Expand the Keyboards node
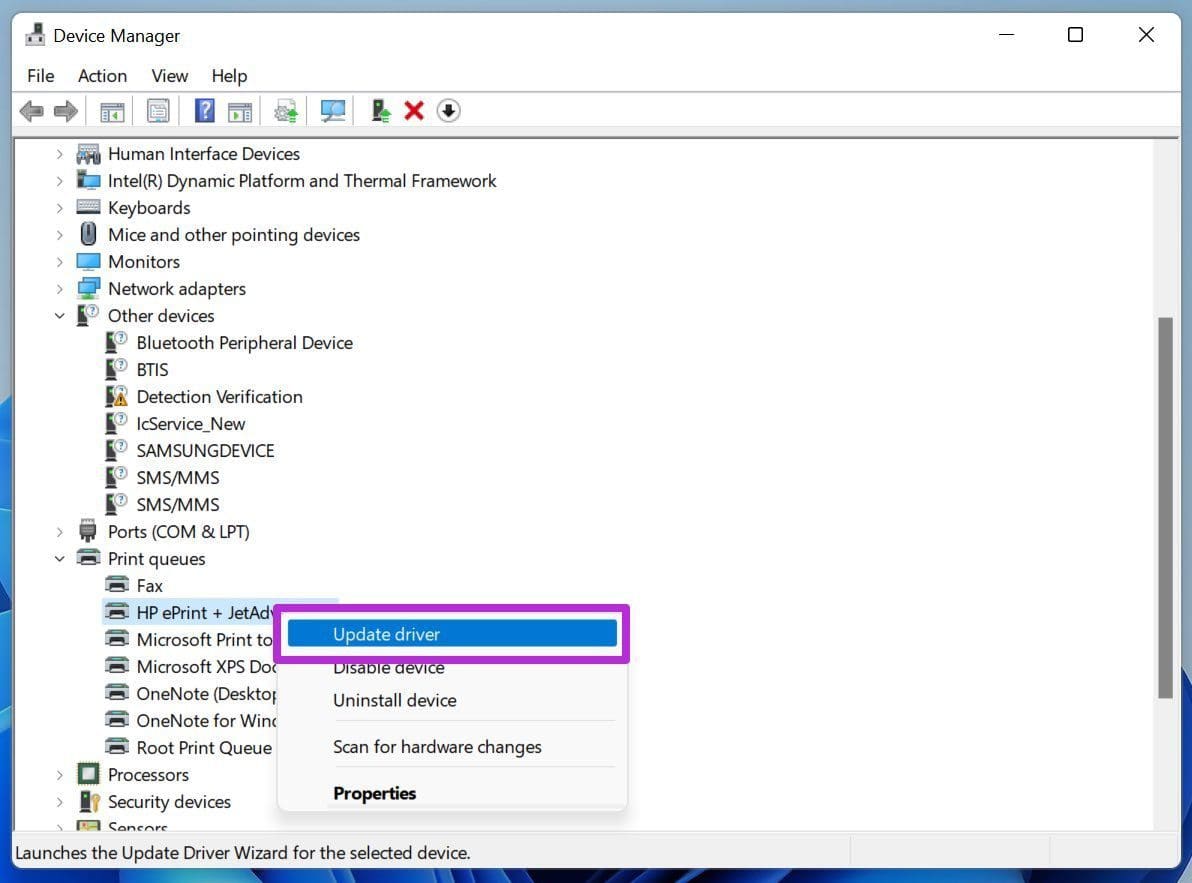 [x=59, y=207]
